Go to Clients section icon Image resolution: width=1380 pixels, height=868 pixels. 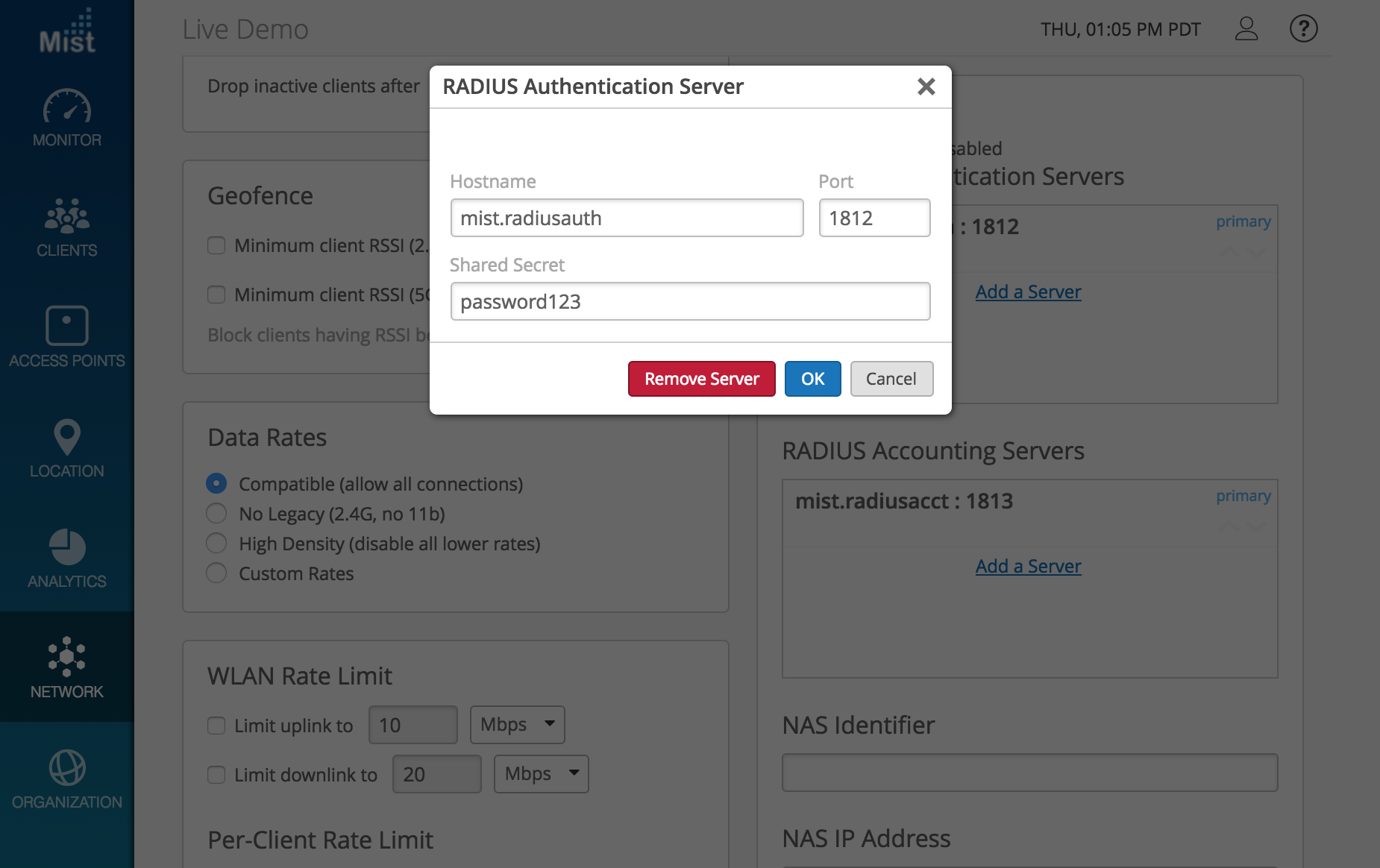(x=67, y=216)
